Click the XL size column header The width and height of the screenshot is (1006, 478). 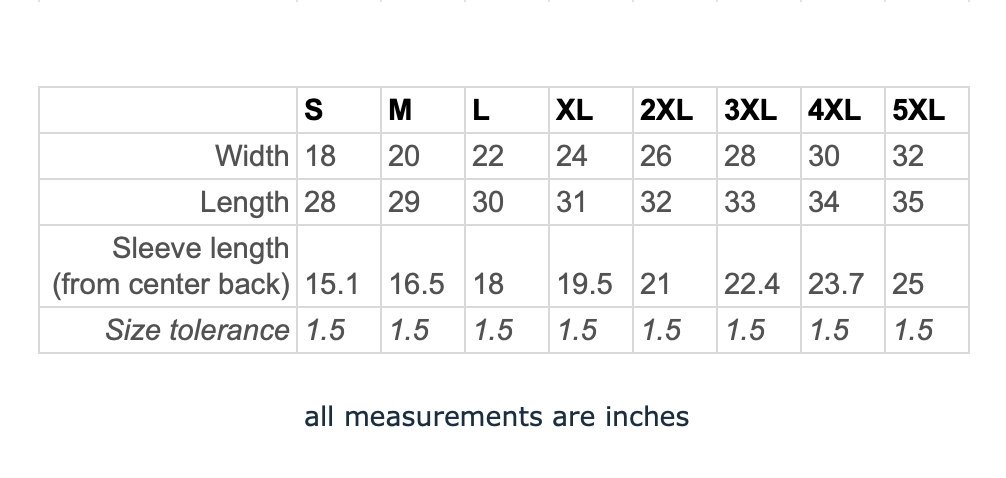click(x=574, y=110)
